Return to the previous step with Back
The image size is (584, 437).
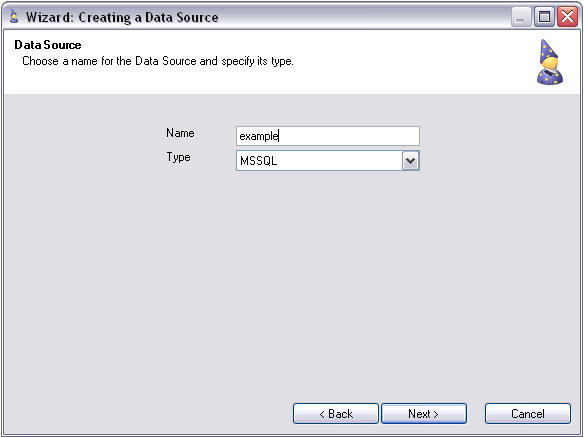point(336,414)
